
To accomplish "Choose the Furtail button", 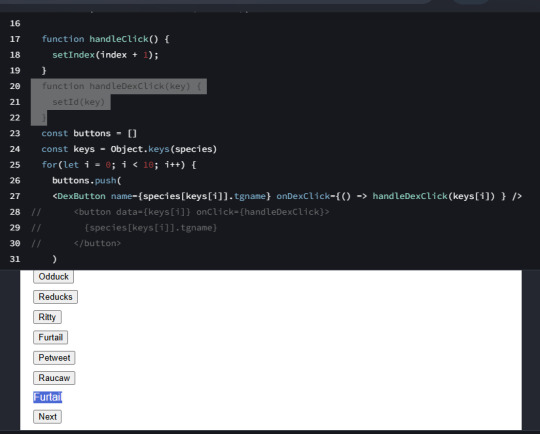I will pyautogui.click(x=51, y=337).
